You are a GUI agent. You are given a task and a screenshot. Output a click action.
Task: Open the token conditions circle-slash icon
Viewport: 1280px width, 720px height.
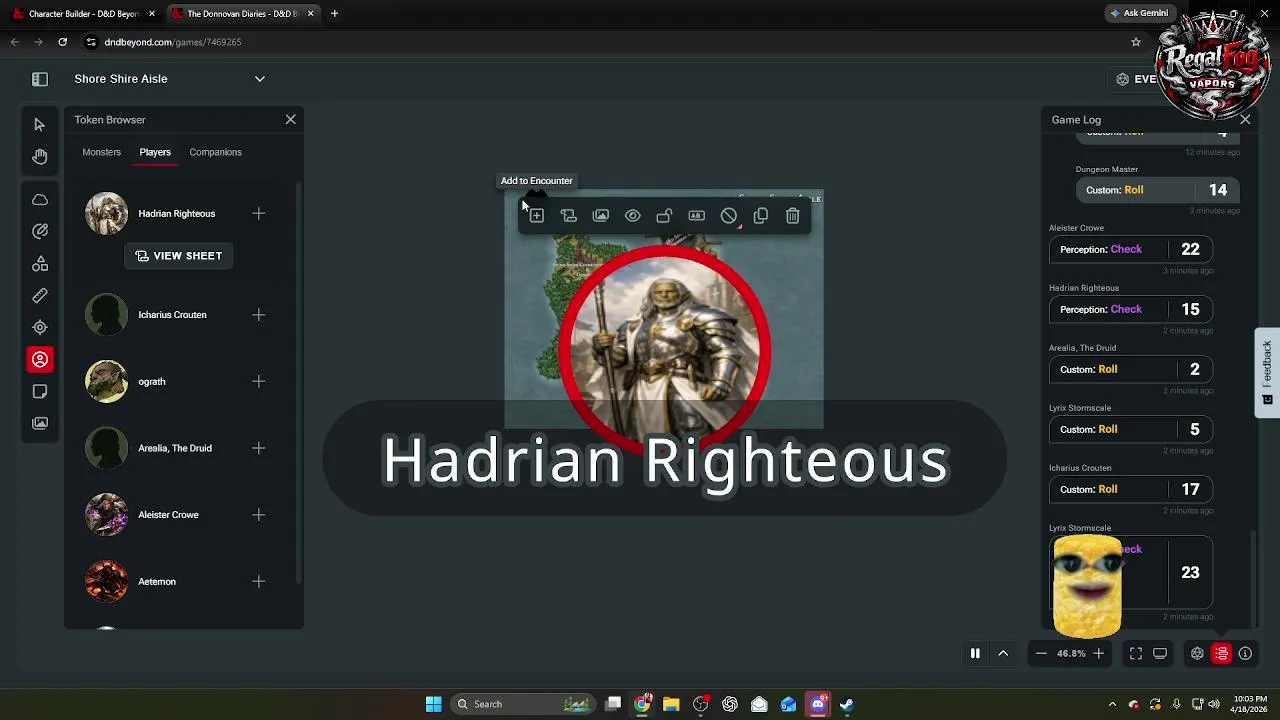pyautogui.click(x=729, y=216)
